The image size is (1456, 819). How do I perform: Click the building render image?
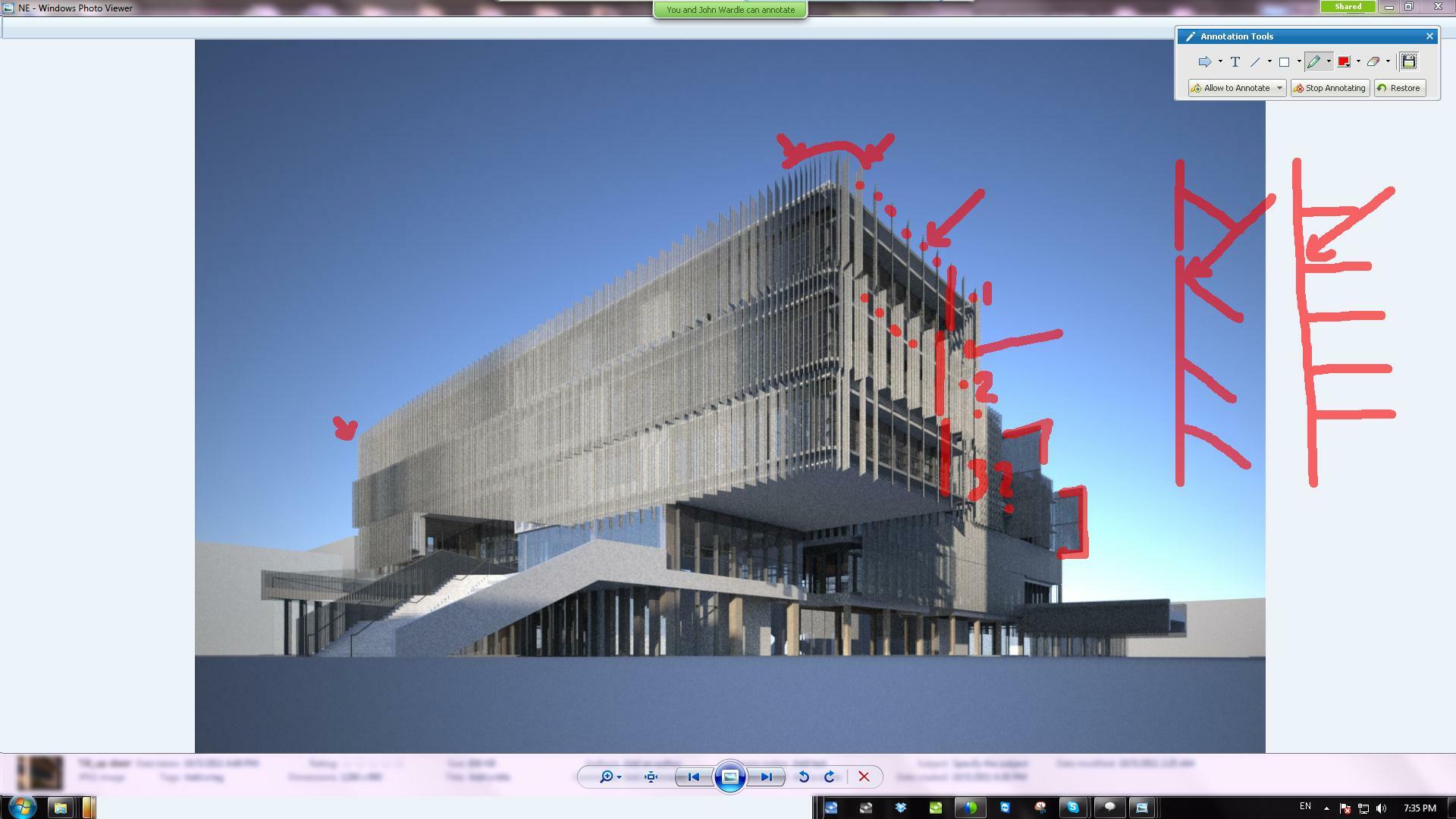pos(730,396)
